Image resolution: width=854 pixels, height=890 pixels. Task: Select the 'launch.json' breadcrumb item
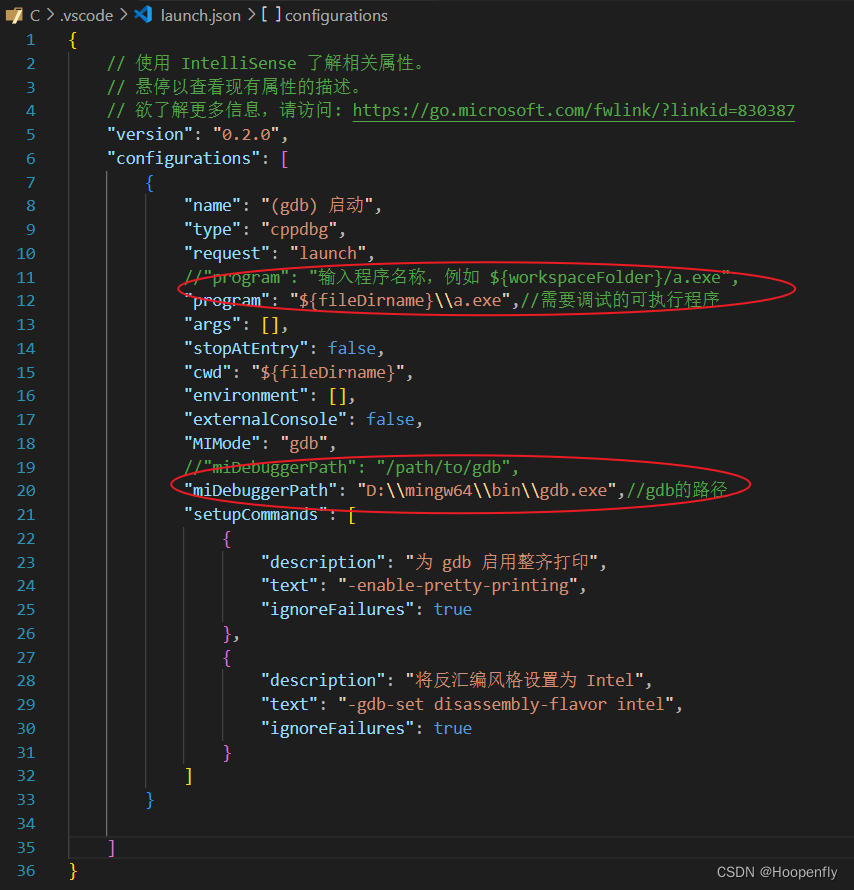tap(201, 15)
